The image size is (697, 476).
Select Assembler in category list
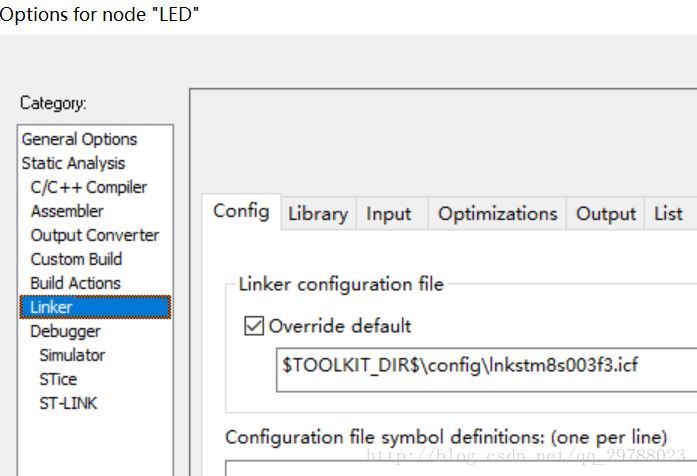coord(67,211)
